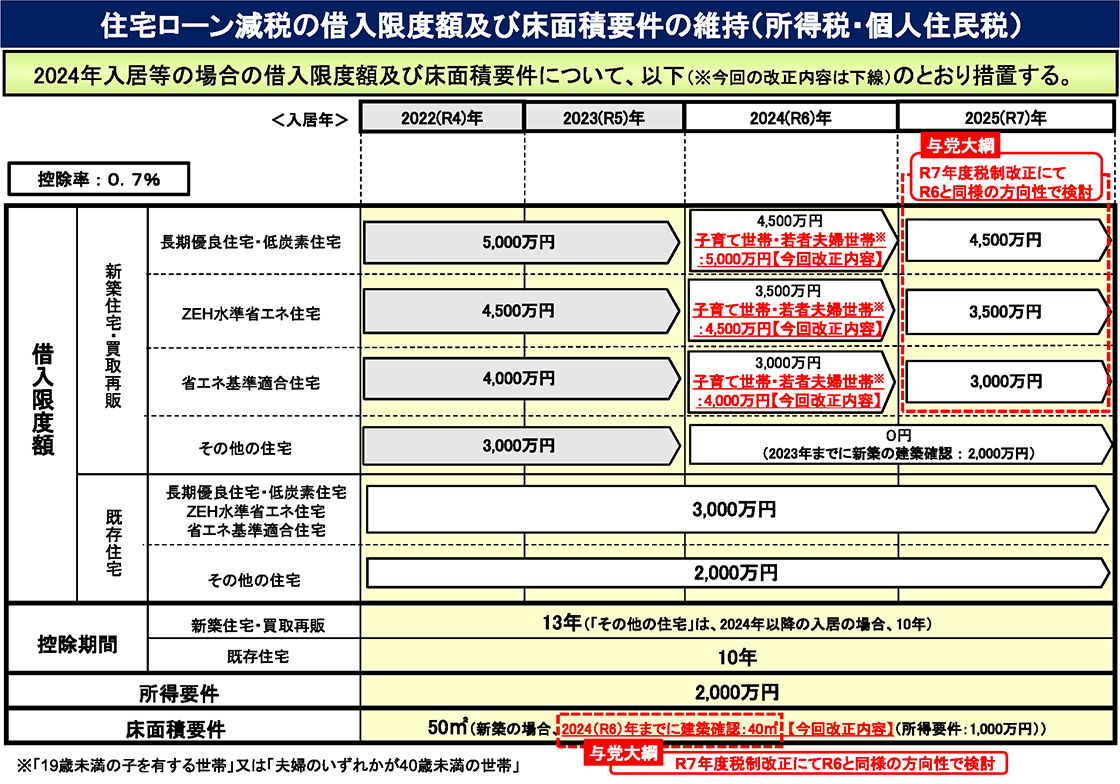
Task: Select the 2023(R5)年 column header
Action: click(604, 117)
